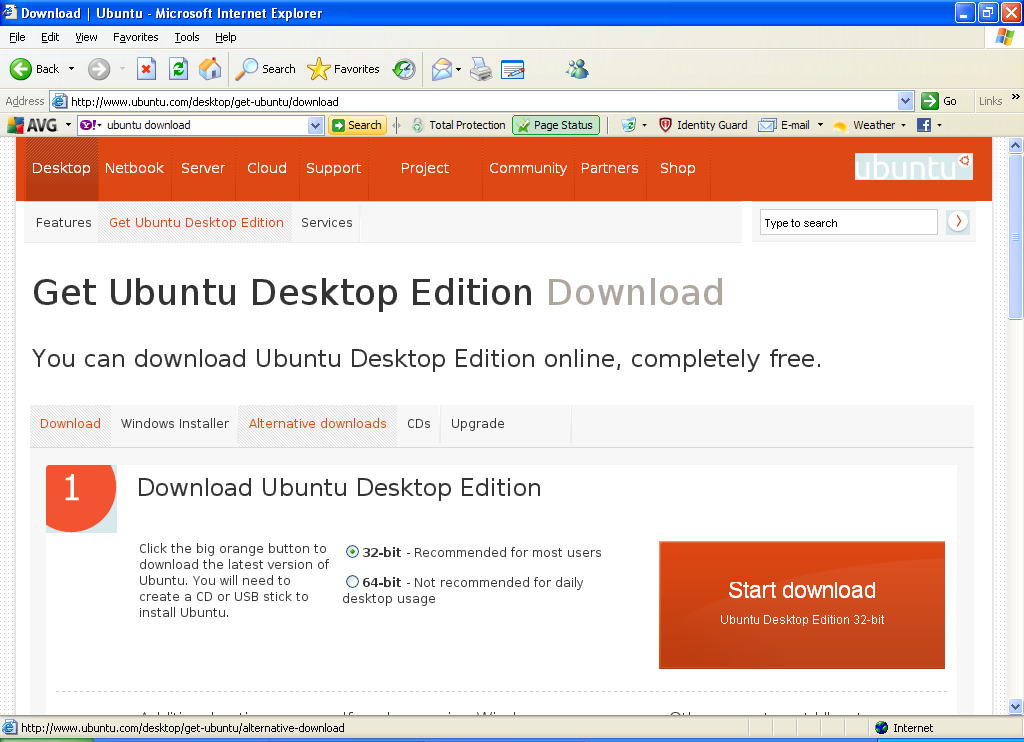Viewport: 1024px width, 742px height.
Task: Click the Edit page icon in the toolbar
Action: click(513, 69)
